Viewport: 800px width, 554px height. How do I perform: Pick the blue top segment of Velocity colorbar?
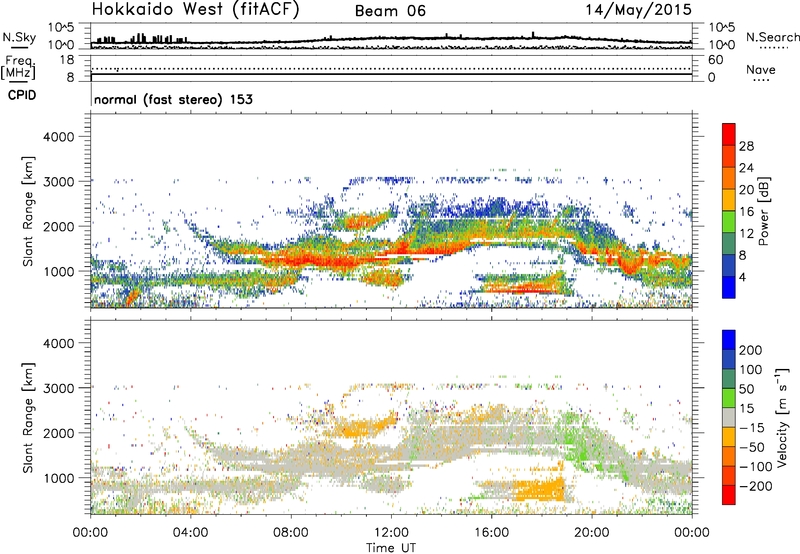(x=729, y=340)
